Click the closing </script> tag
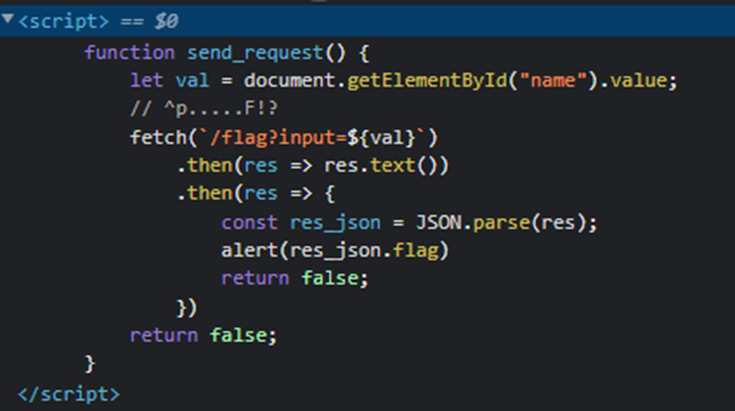Image resolution: width=735 pixels, height=411 pixels. (68, 394)
